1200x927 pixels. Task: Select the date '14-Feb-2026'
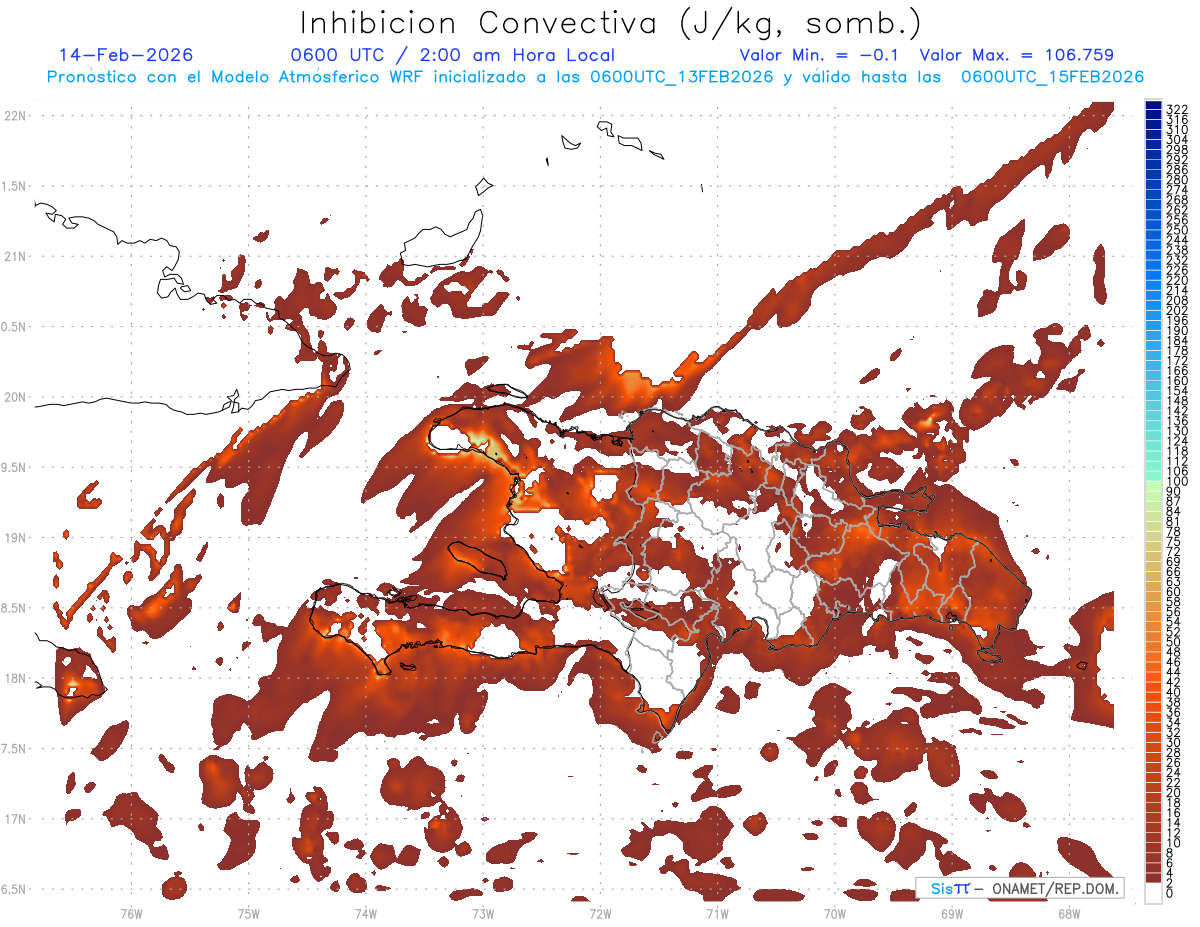pyautogui.click(x=126, y=55)
